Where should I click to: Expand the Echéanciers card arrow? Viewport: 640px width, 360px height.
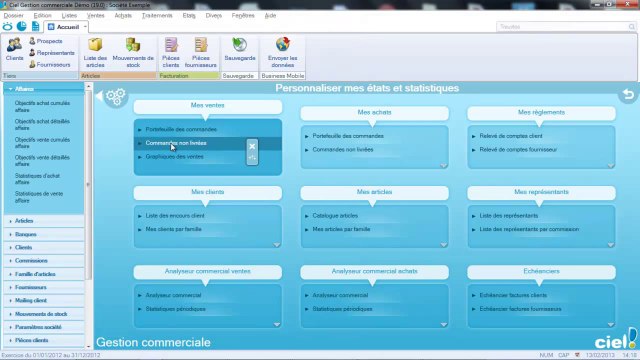(611, 324)
